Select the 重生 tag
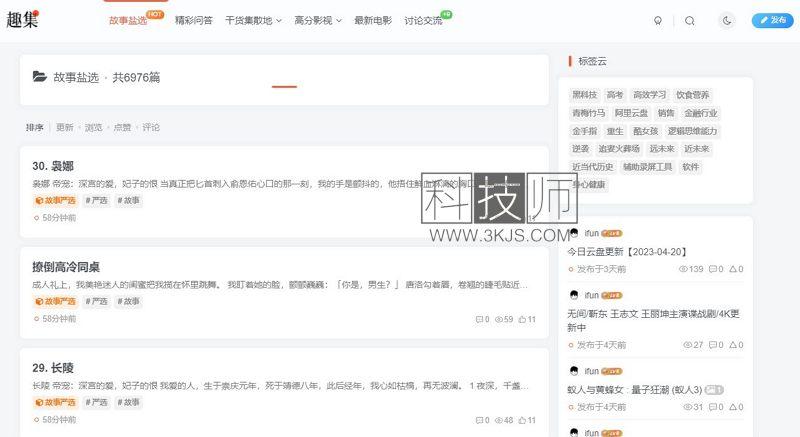The image size is (800, 437). pos(615,131)
